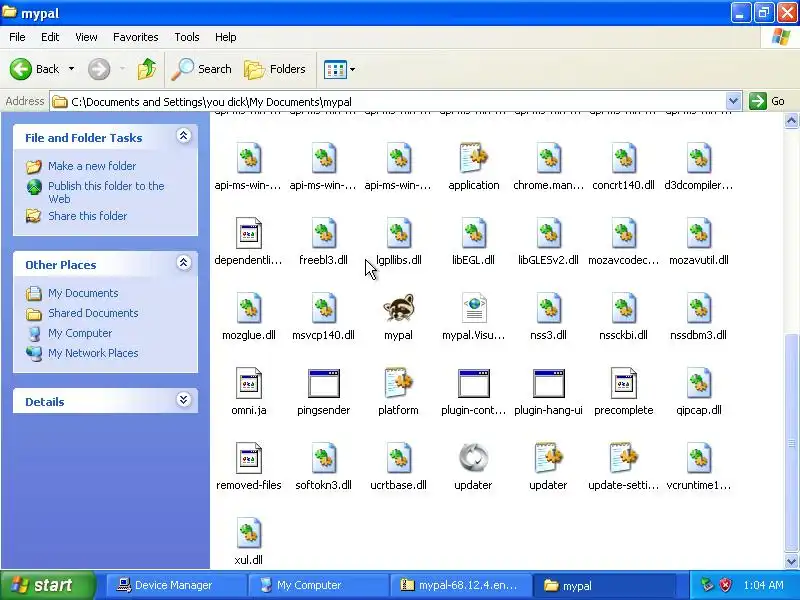
Task: Select the msvcp140.dll file icon
Action: (323, 308)
